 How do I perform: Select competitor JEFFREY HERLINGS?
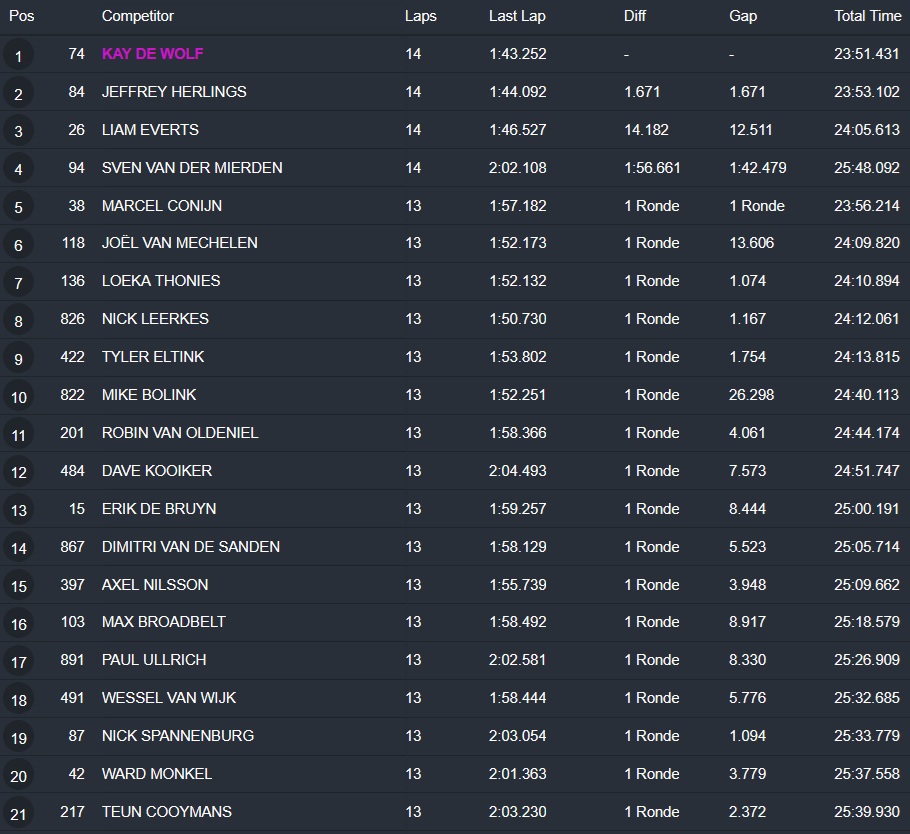tap(174, 92)
